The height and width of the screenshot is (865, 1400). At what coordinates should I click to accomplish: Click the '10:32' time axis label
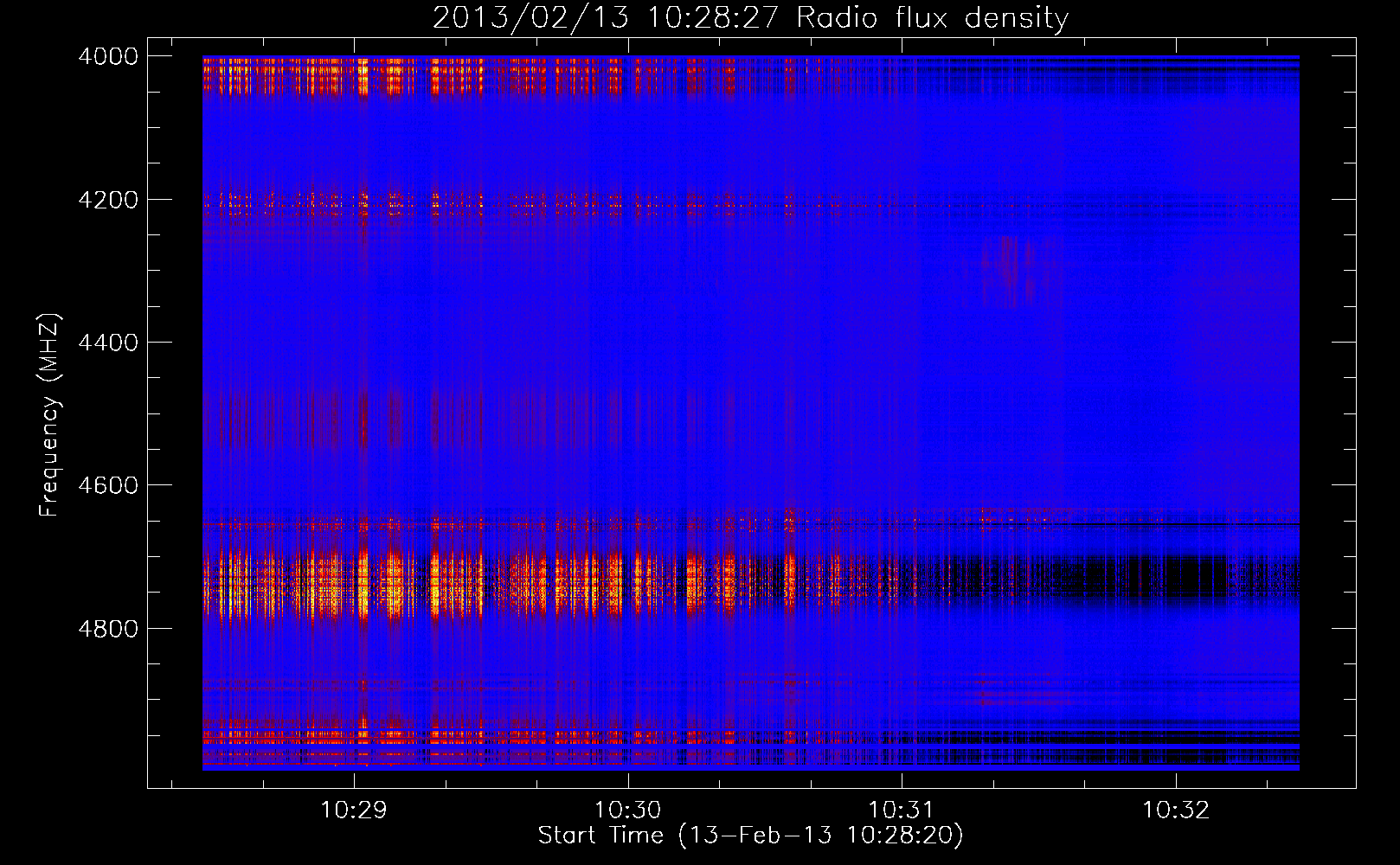pyautogui.click(x=1175, y=811)
